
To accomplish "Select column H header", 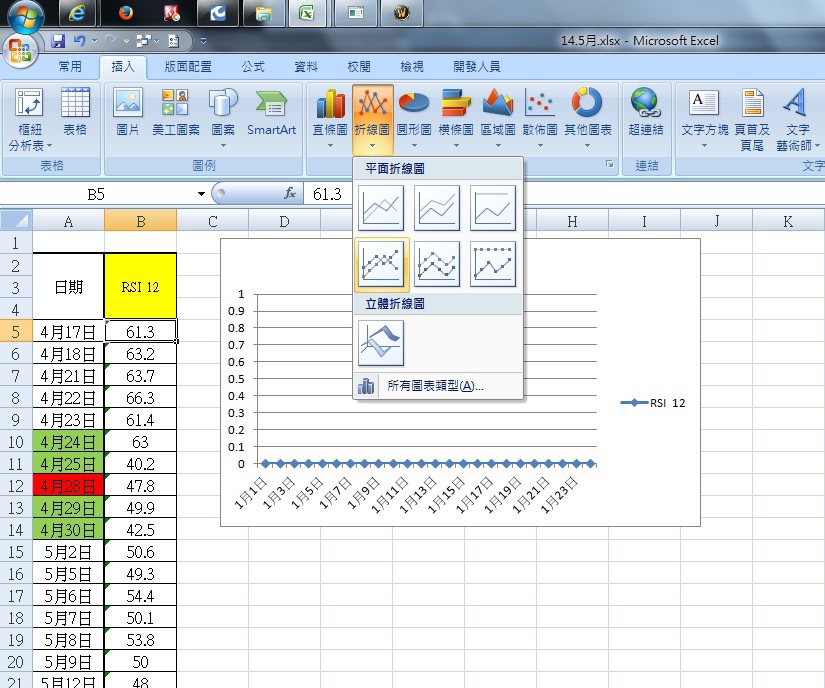I will (572, 221).
